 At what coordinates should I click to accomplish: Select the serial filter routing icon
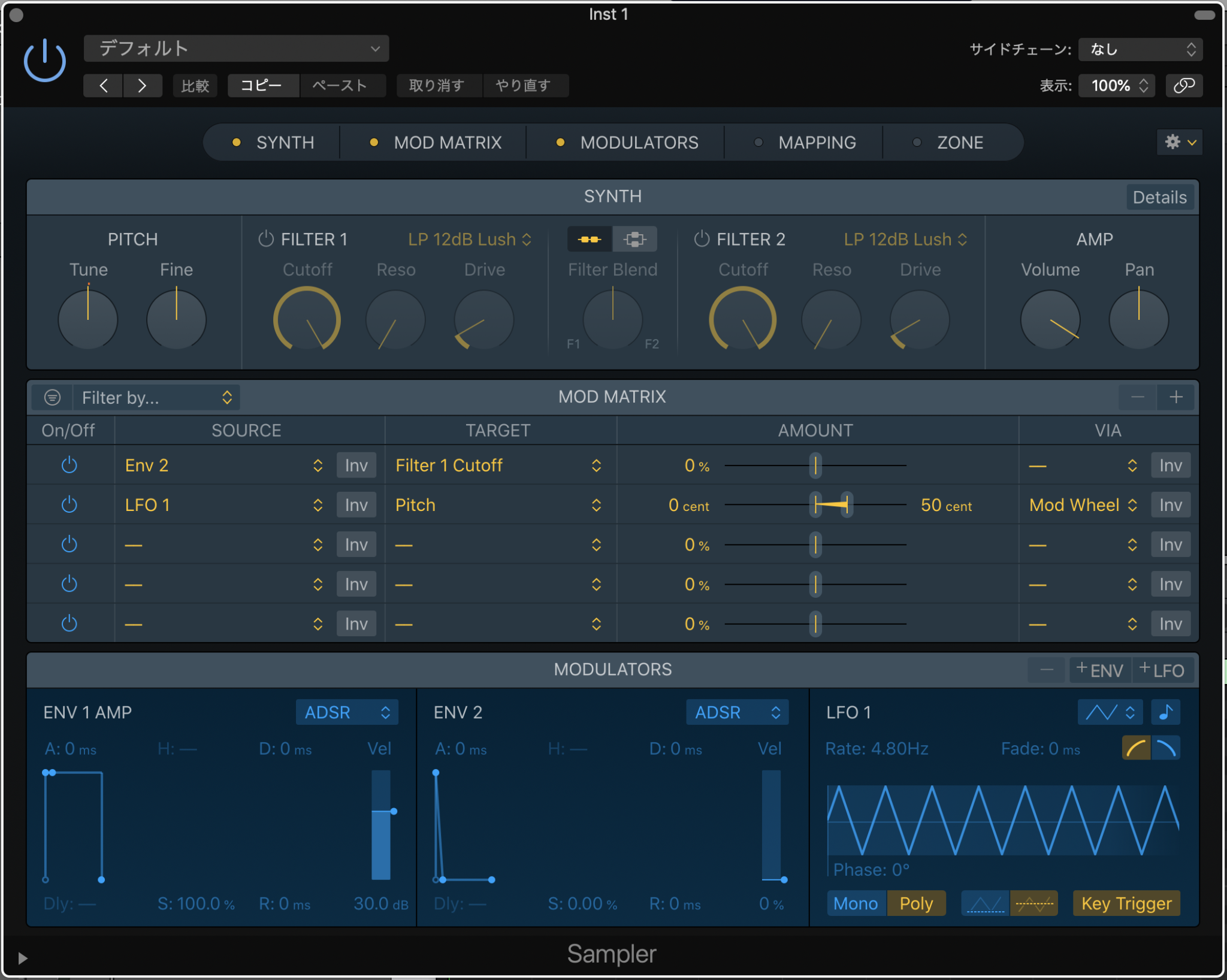(589, 239)
